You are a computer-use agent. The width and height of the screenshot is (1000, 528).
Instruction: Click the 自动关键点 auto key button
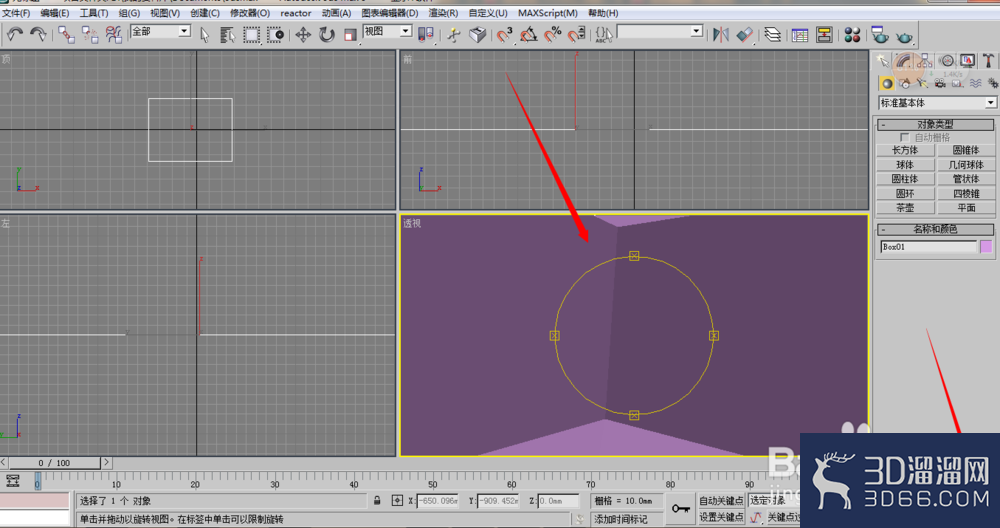click(x=721, y=501)
